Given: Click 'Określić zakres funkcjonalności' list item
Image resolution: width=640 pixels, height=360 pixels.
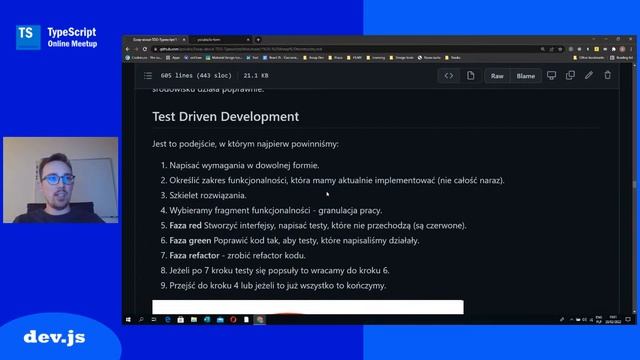Looking at the screenshot, I should point(337,180).
